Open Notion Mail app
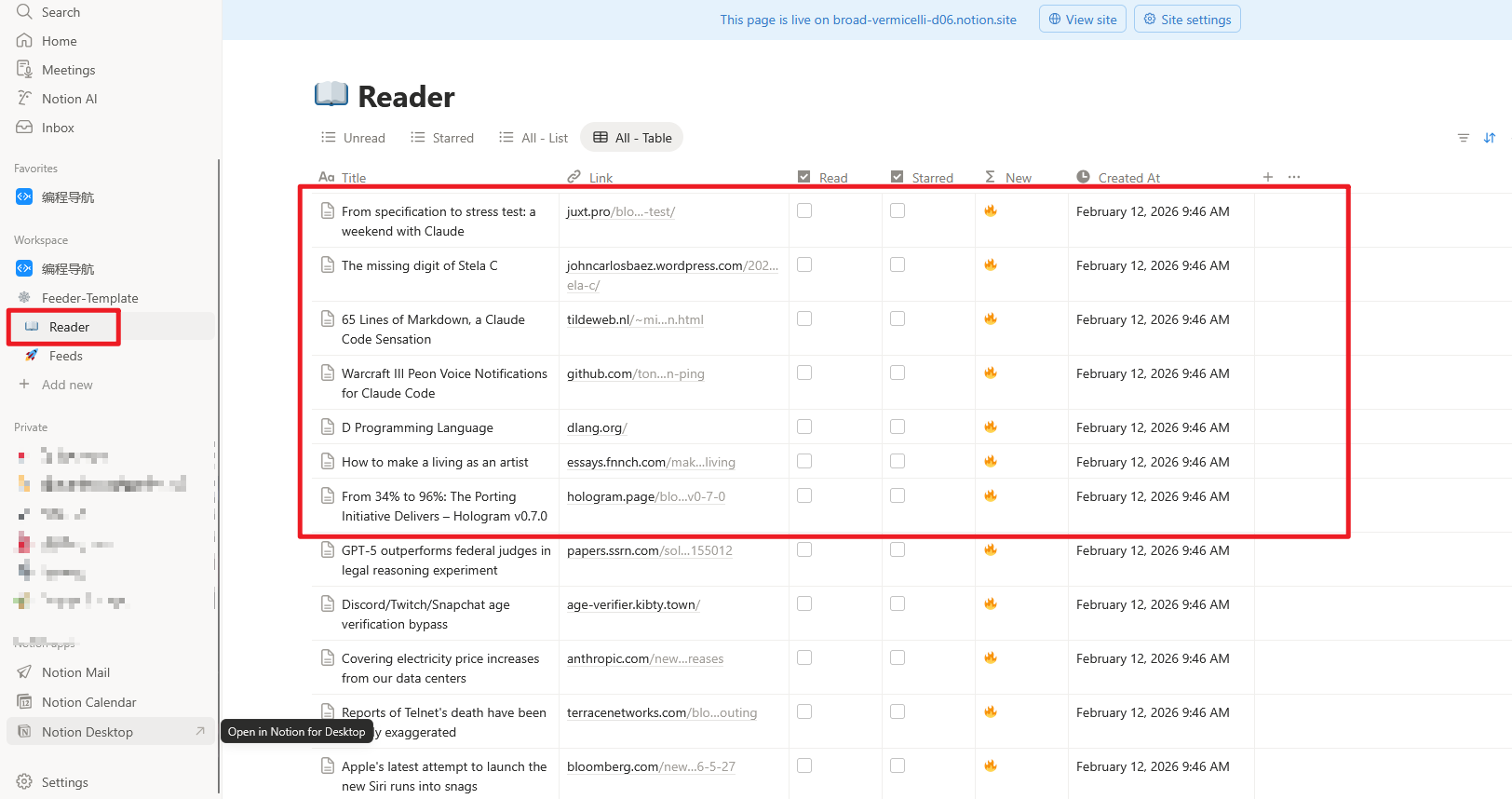 [x=75, y=672]
